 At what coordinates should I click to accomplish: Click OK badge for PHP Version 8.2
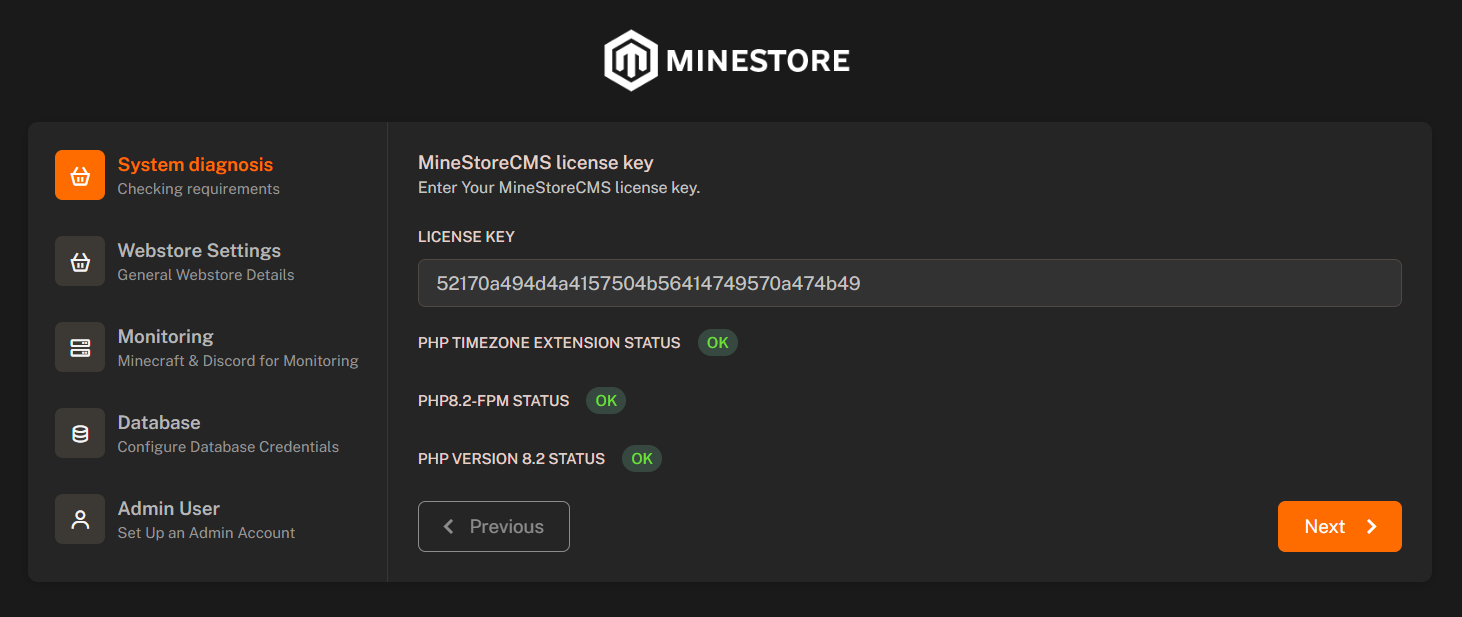click(x=642, y=459)
